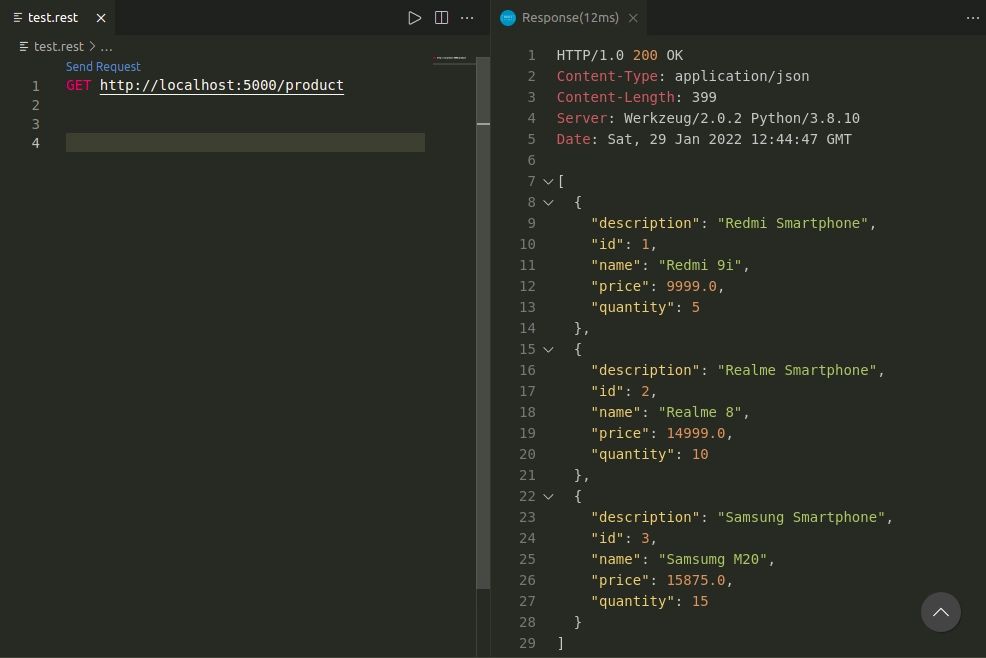Click the editor vertical scrollbar thumb
986x658 pixels.
coord(483,323)
